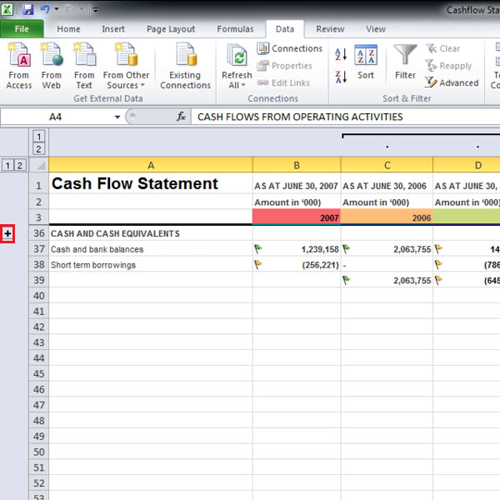Switch to the Insert tab
Image resolution: width=500 pixels, height=500 pixels.
[113, 29]
